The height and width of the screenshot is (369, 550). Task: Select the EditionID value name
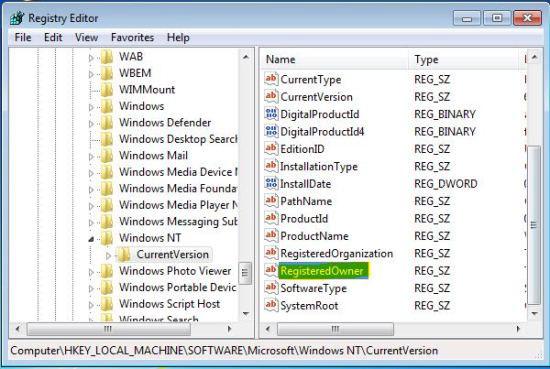(302, 149)
